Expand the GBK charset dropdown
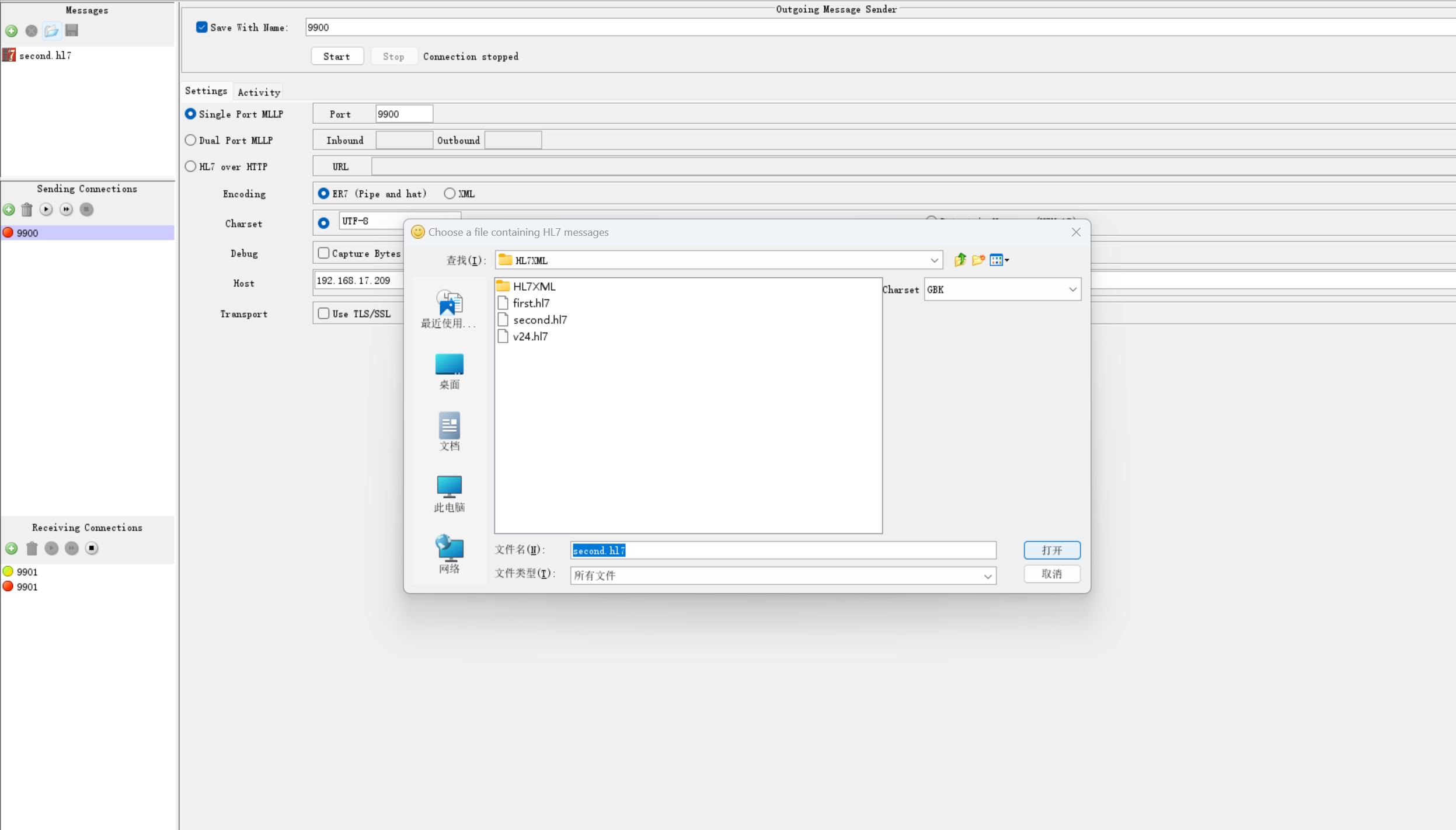Image resolution: width=1456 pixels, height=830 pixels. click(x=1072, y=290)
